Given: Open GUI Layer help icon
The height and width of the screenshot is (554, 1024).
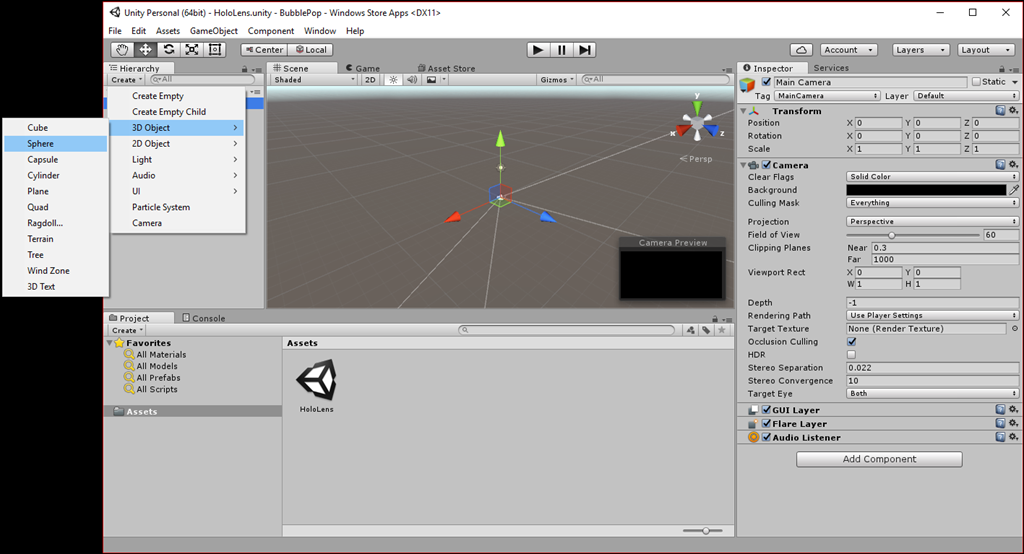Looking at the screenshot, I should (x=1000, y=410).
